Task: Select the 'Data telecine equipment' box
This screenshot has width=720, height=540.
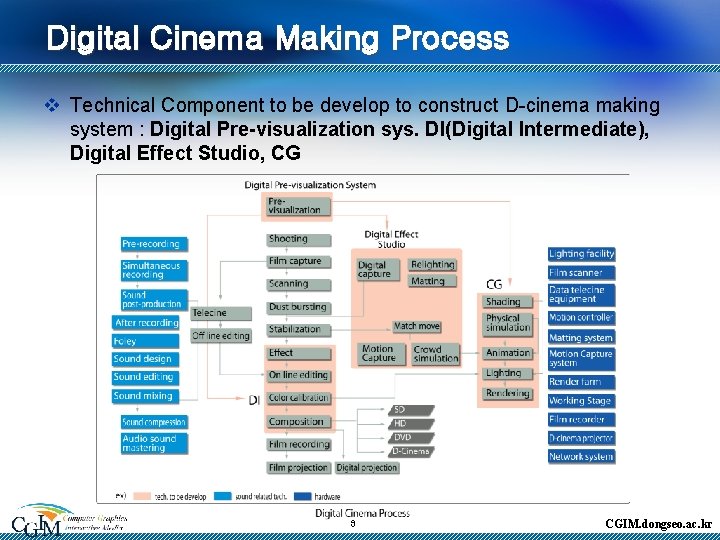Action: [581, 295]
